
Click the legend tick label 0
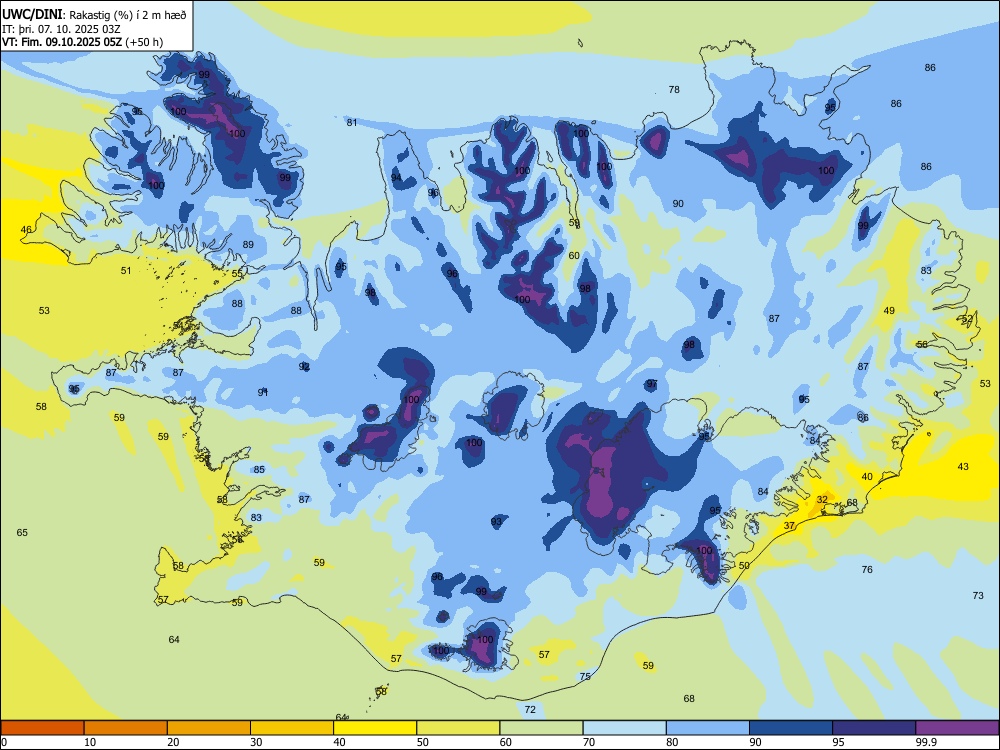[4, 742]
